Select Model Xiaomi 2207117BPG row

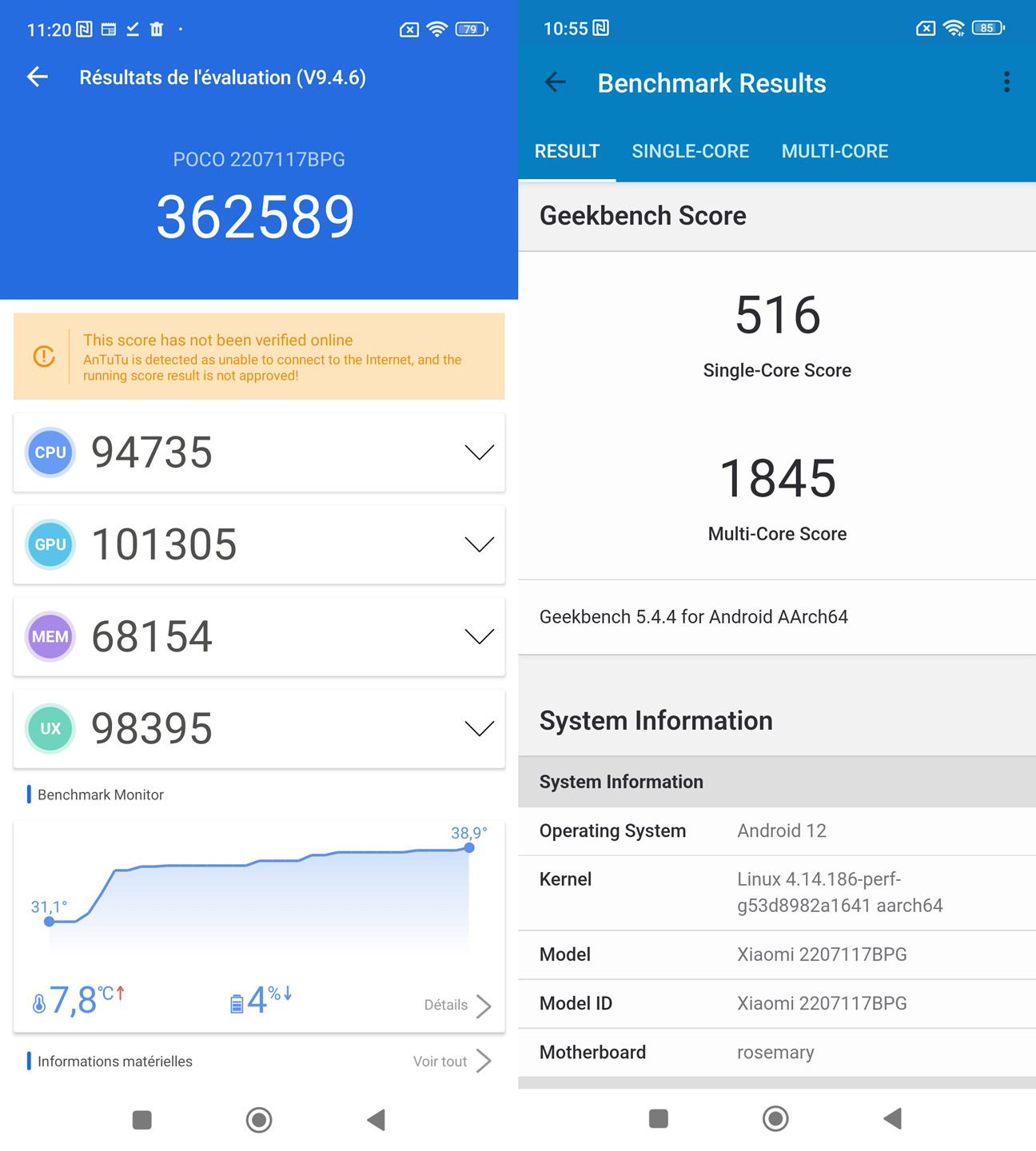(x=777, y=955)
